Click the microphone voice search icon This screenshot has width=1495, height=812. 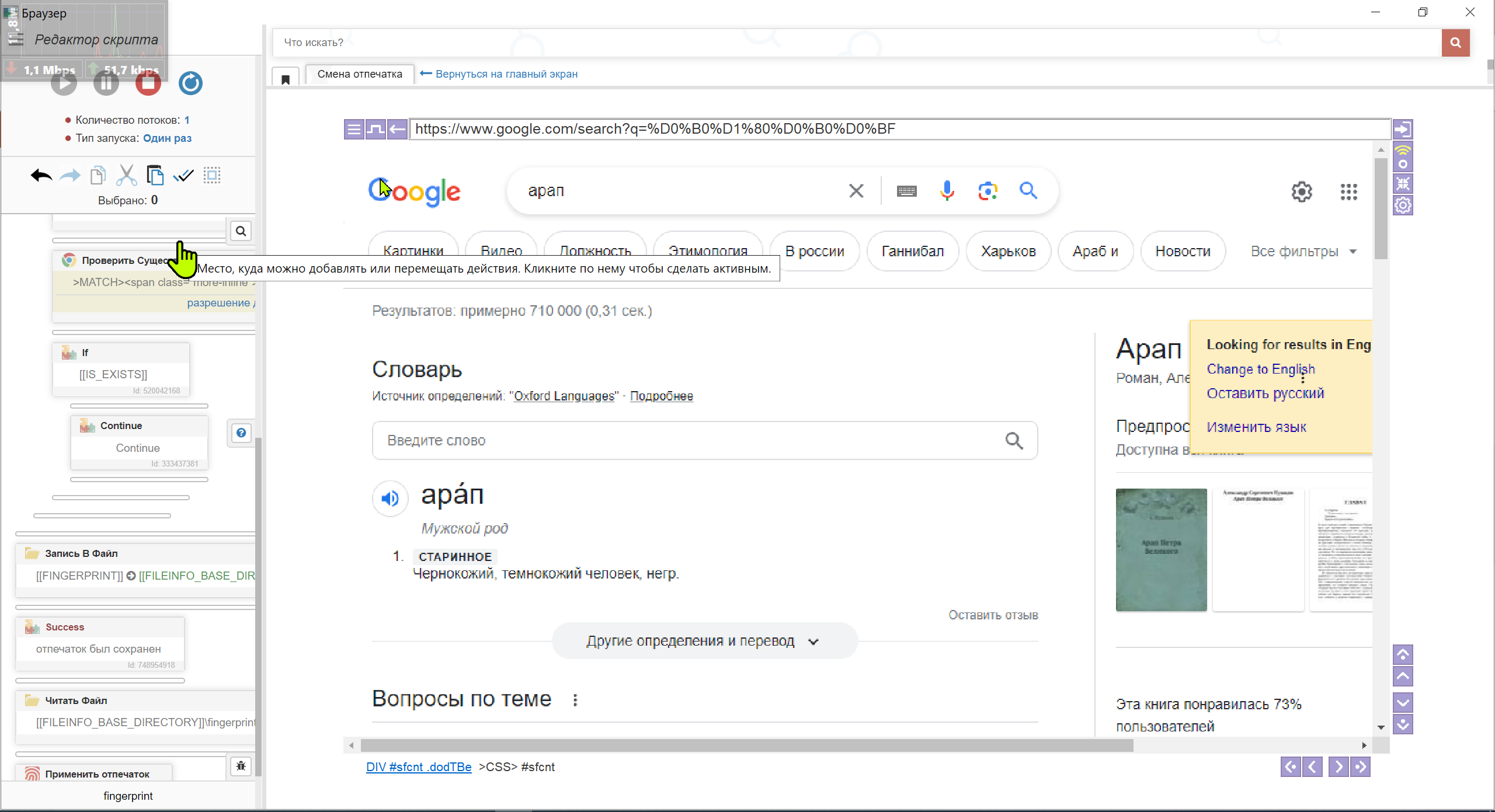pyautogui.click(x=947, y=191)
